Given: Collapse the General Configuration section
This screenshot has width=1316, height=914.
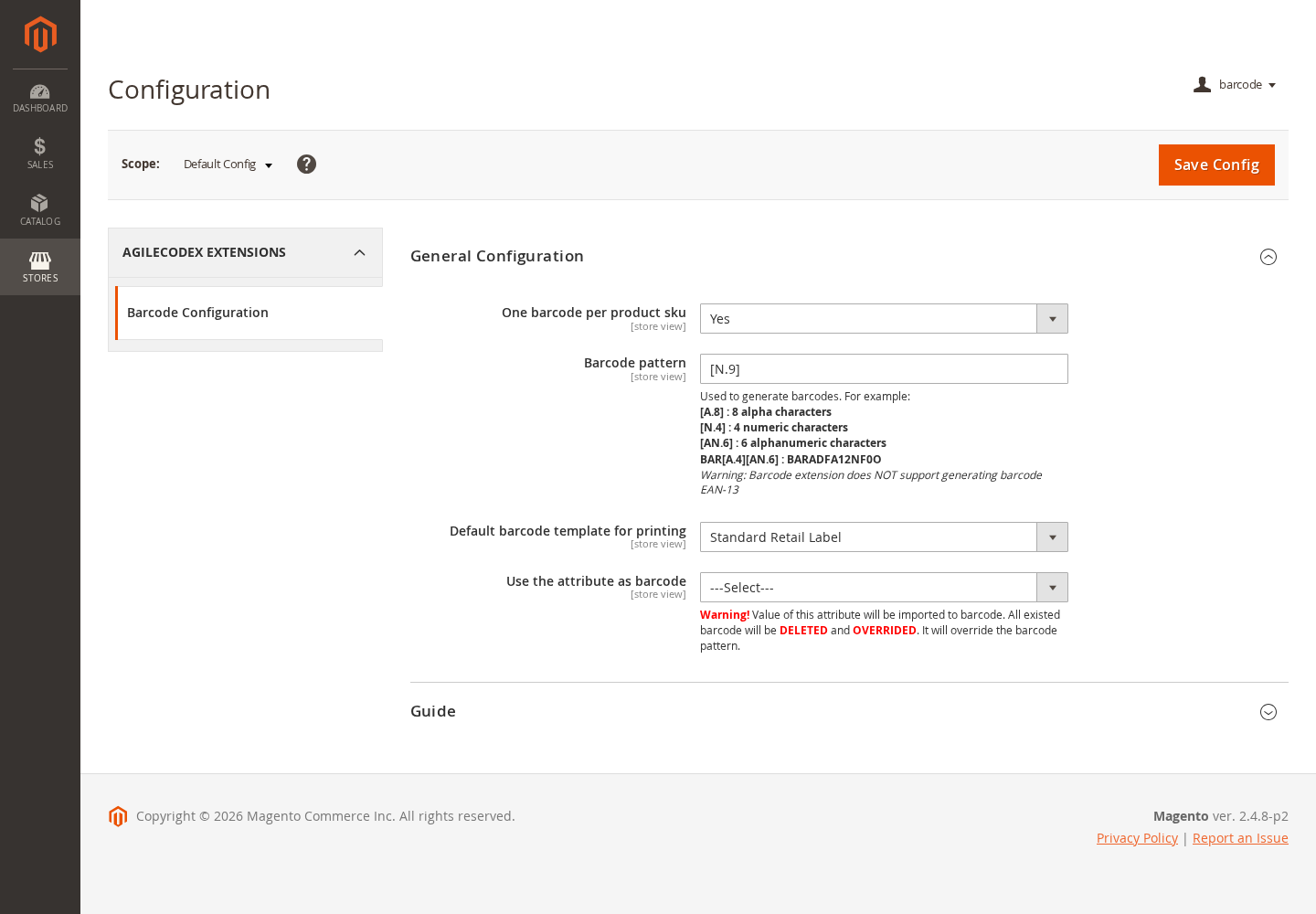Looking at the screenshot, I should tap(1268, 257).
